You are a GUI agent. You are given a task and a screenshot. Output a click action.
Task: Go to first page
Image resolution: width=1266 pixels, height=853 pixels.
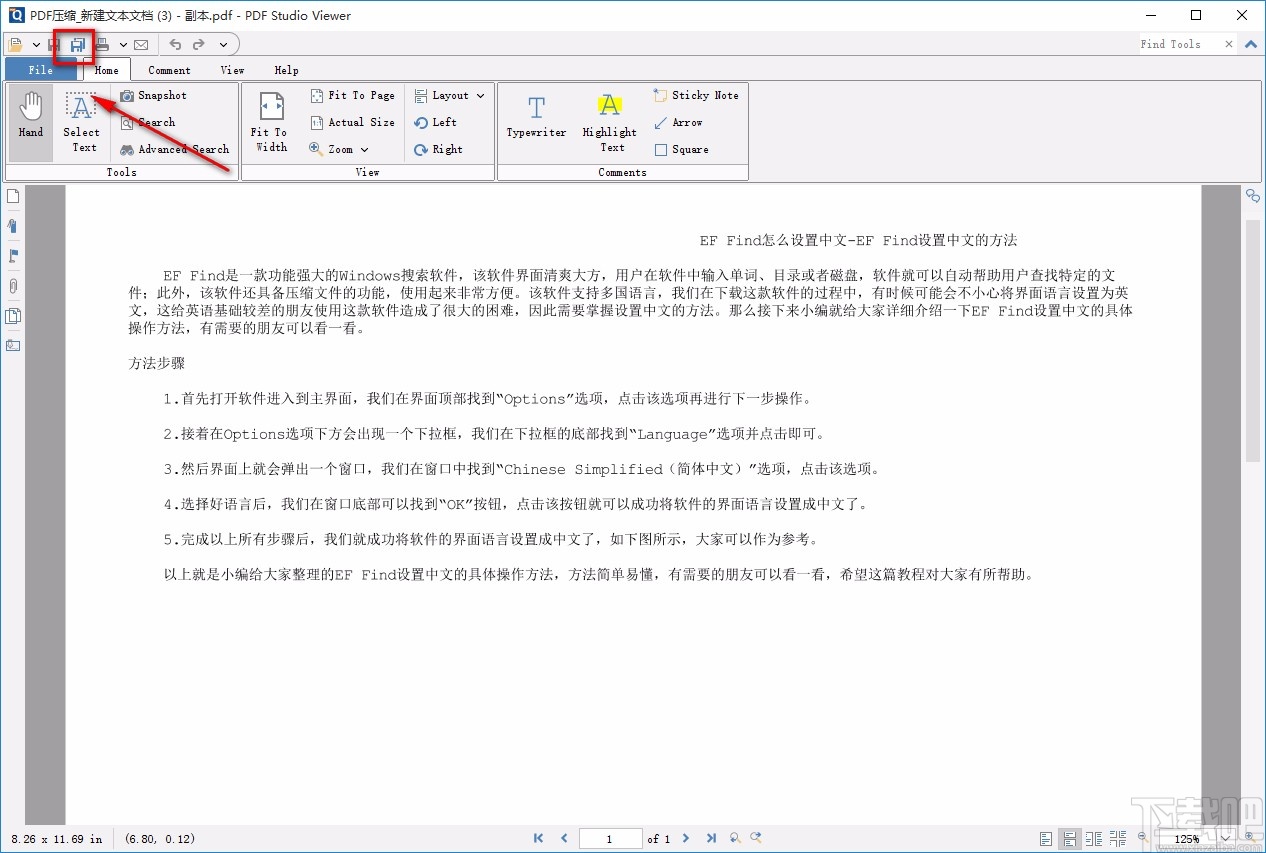pyautogui.click(x=539, y=838)
